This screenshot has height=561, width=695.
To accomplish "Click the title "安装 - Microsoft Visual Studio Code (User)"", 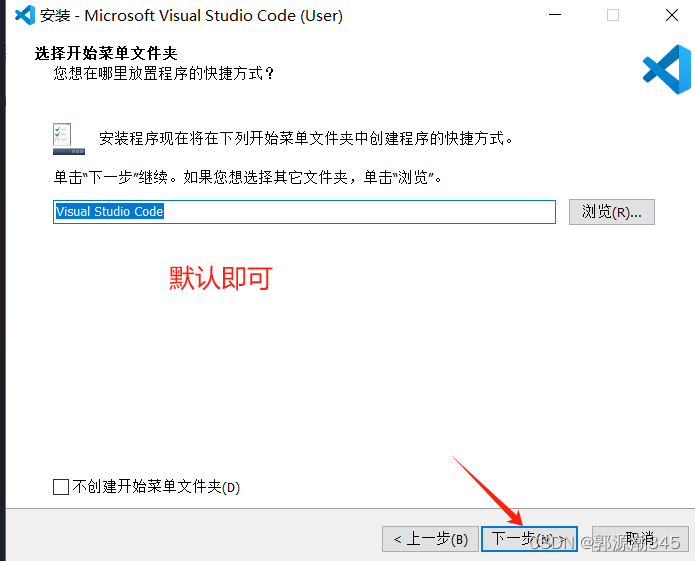I will coord(191,16).
